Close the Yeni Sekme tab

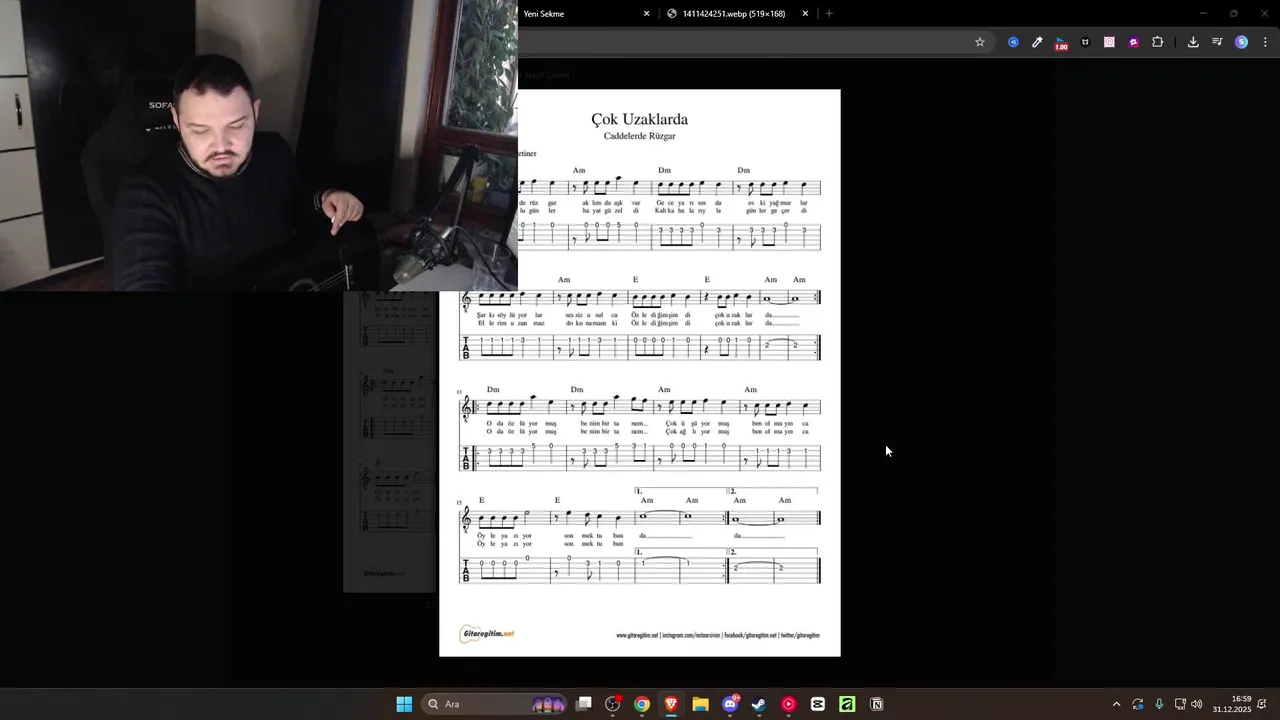pyautogui.click(x=646, y=14)
